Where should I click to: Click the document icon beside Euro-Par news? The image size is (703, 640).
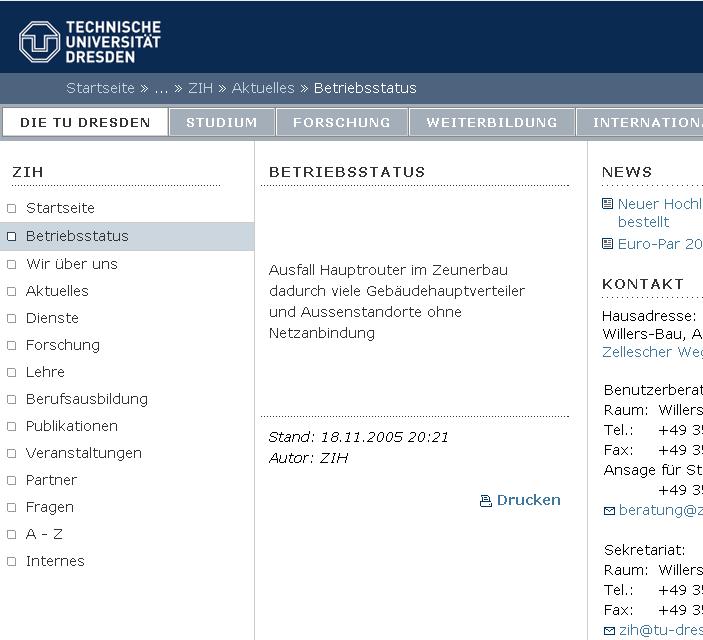tap(607, 244)
